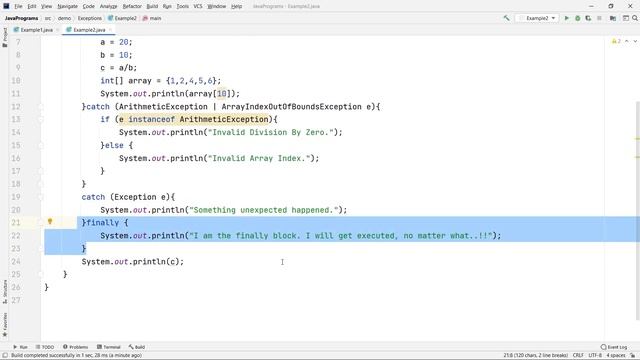
Task: Open the TODO tool window
Action: tap(45, 347)
